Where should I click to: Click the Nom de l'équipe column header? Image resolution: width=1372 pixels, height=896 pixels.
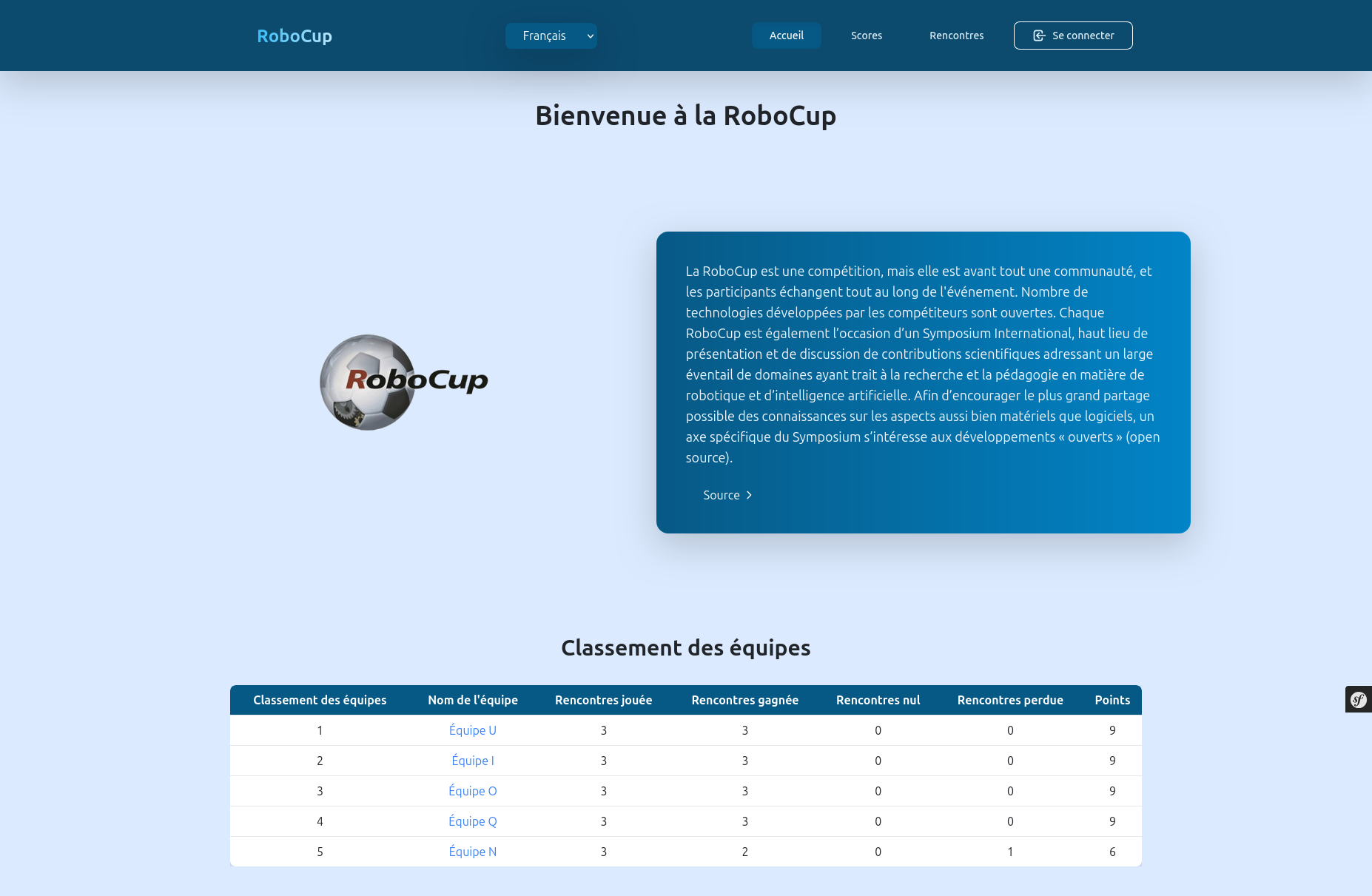472,700
